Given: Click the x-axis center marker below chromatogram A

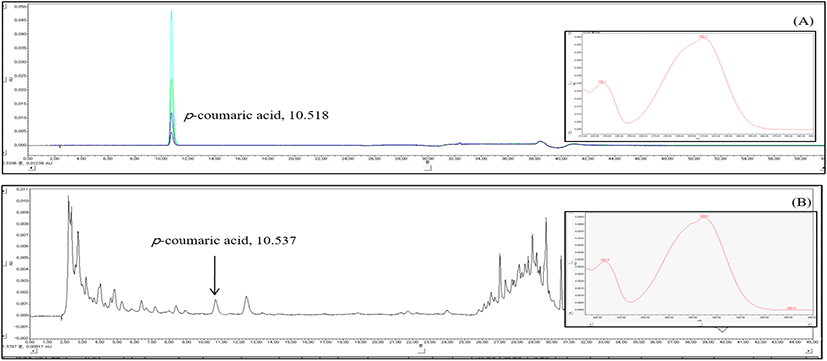Looking at the screenshot, I should pos(428,168).
